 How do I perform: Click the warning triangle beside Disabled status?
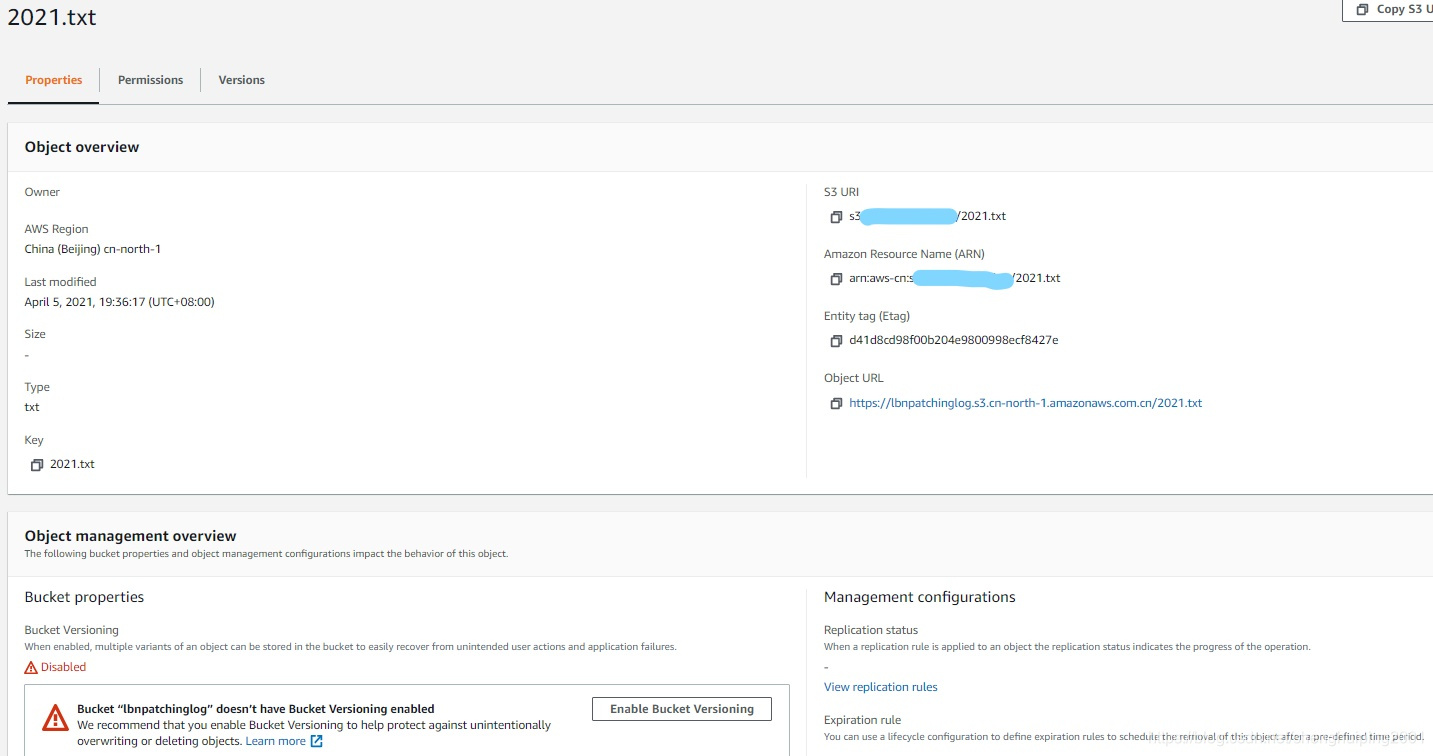[30, 666]
